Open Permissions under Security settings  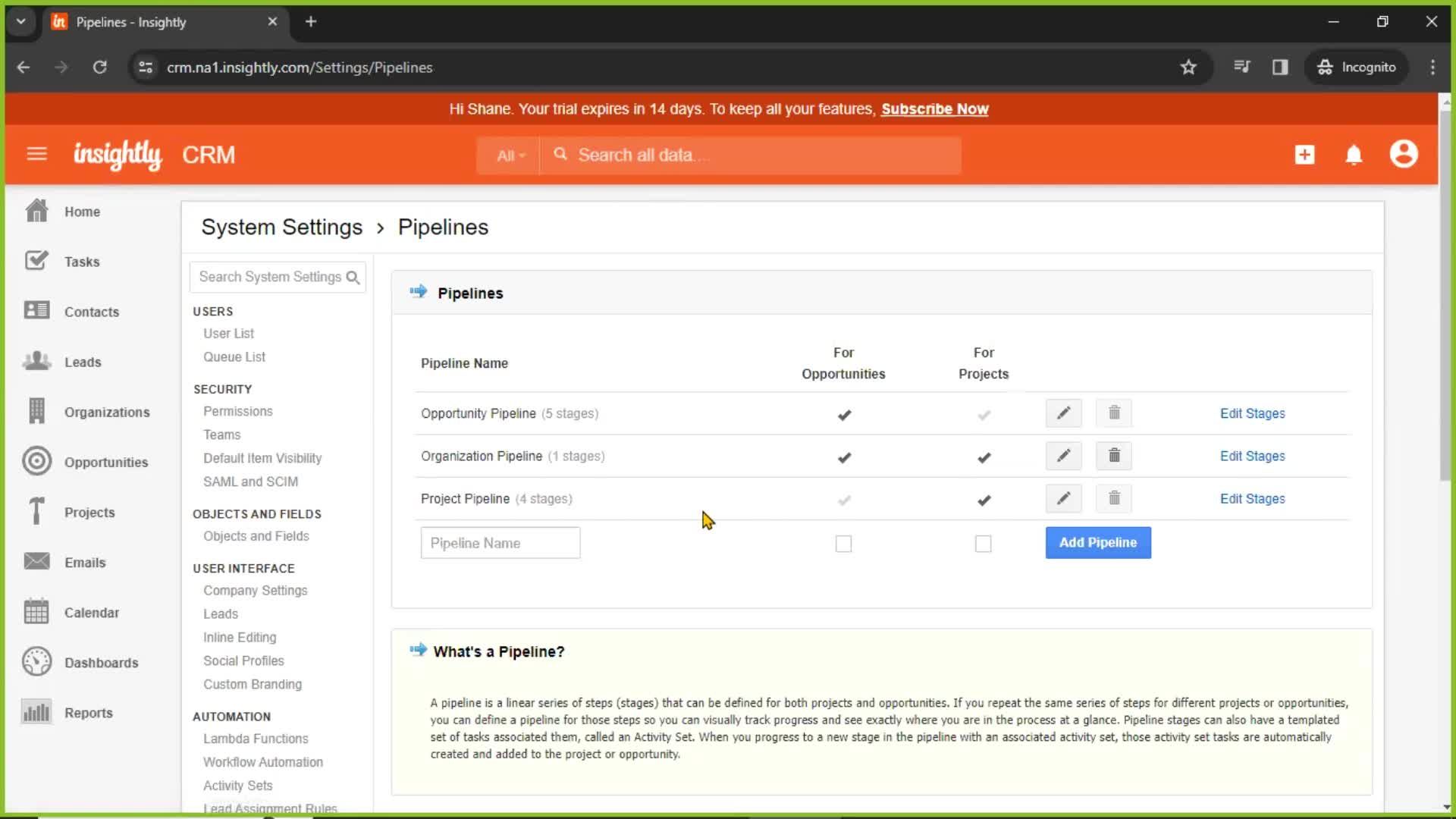click(238, 411)
